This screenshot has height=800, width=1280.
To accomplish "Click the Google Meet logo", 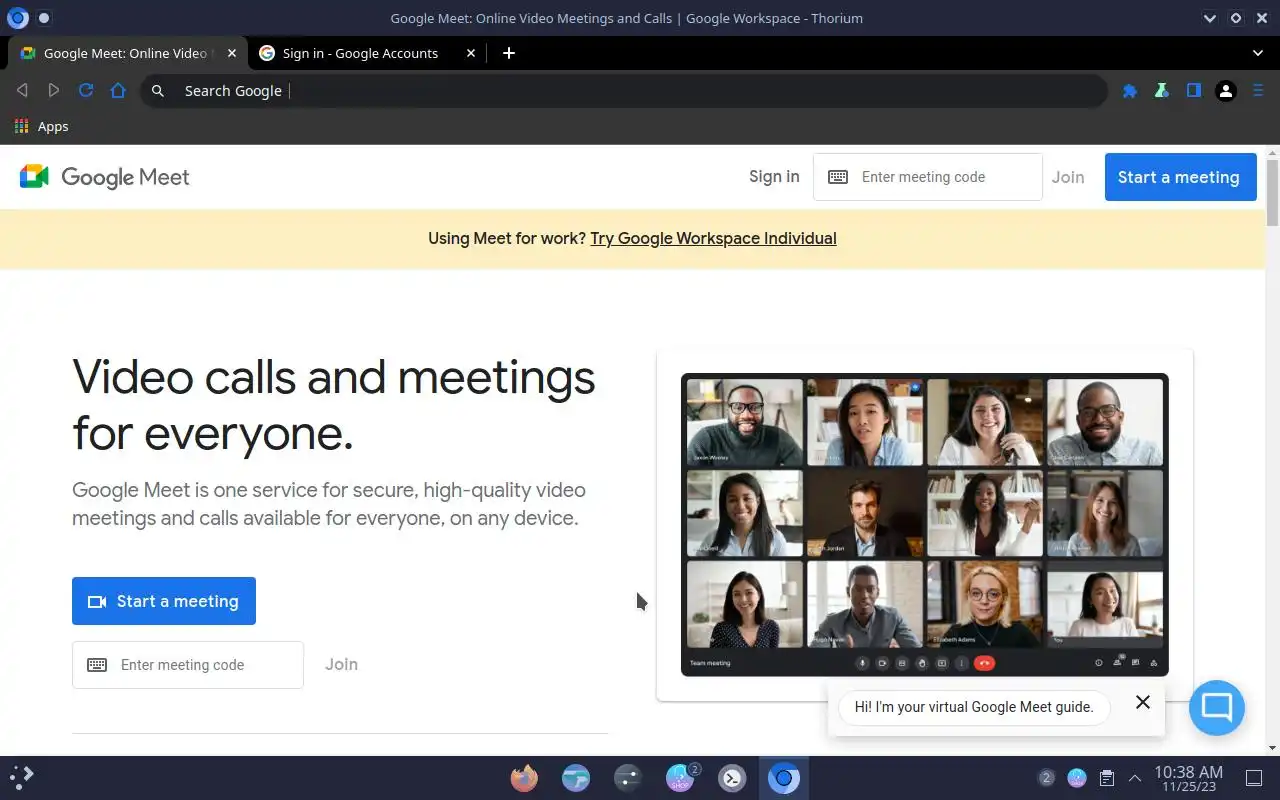I will click(x=104, y=177).
